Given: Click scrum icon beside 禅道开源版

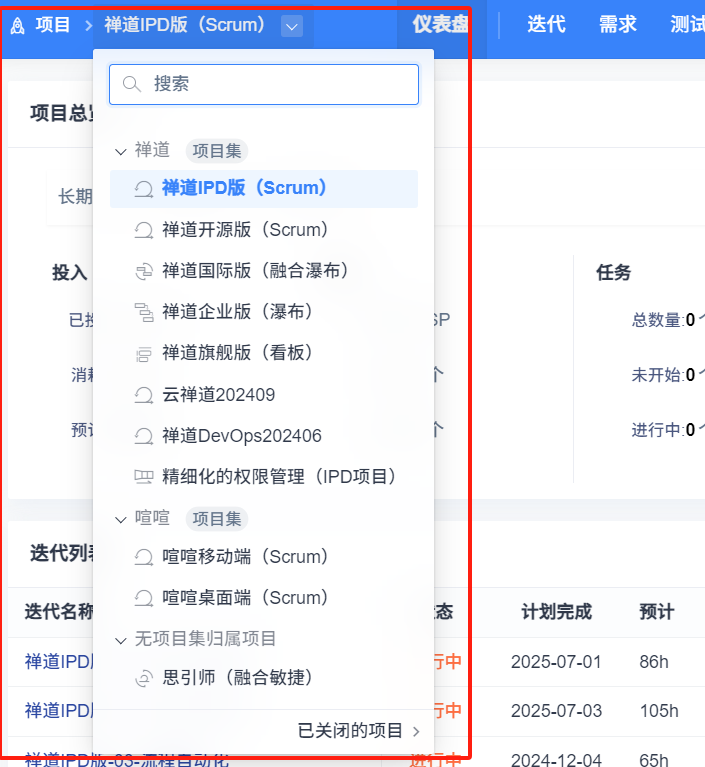Looking at the screenshot, I should 144,230.
